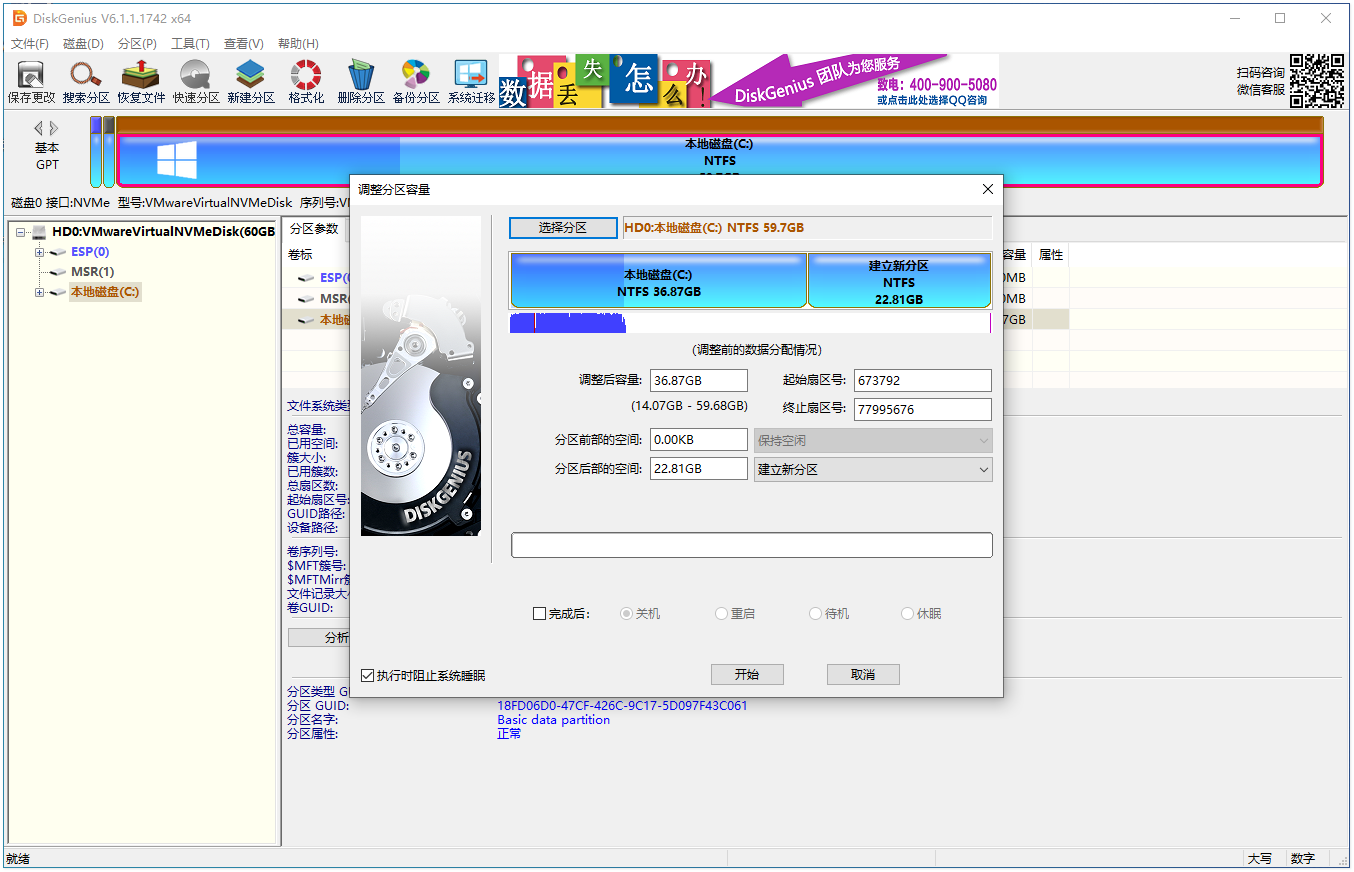Open the 查看(V) menu
The width and height of the screenshot is (1354, 872).
pos(242,43)
